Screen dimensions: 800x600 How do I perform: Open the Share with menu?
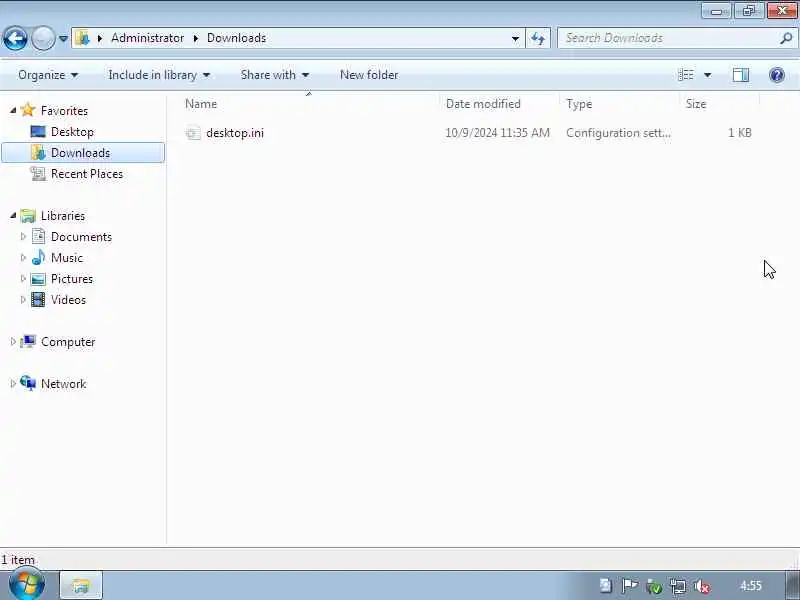coord(274,75)
